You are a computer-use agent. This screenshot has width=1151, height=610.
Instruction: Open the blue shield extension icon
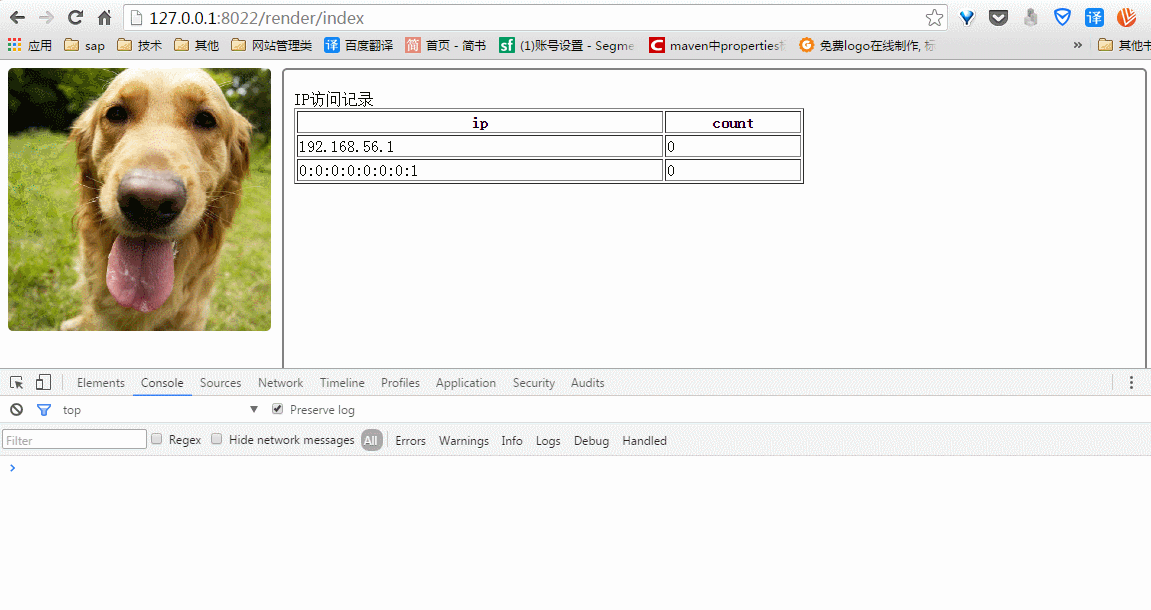1062,18
